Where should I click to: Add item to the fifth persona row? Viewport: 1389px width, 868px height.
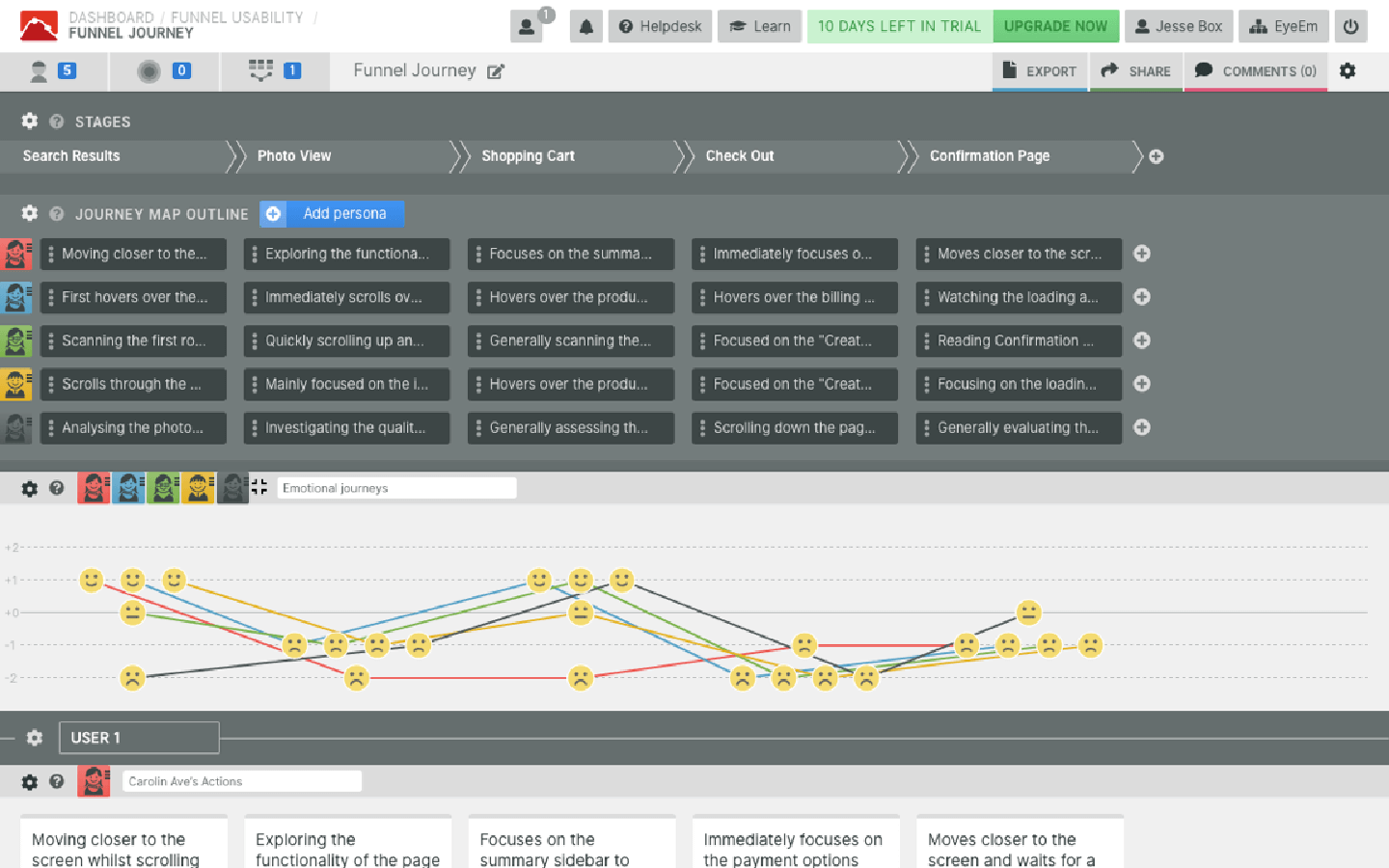coord(1142,427)
